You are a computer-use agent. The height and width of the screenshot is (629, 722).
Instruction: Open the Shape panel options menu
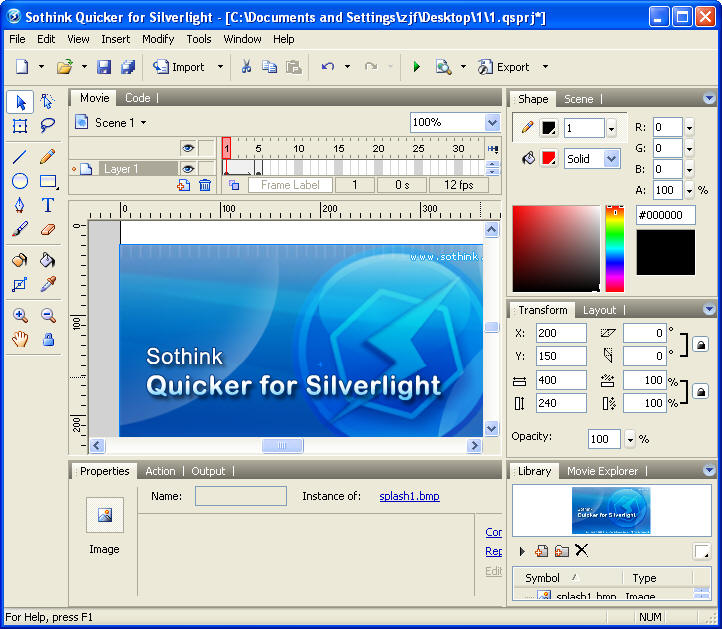coord(709,98)
